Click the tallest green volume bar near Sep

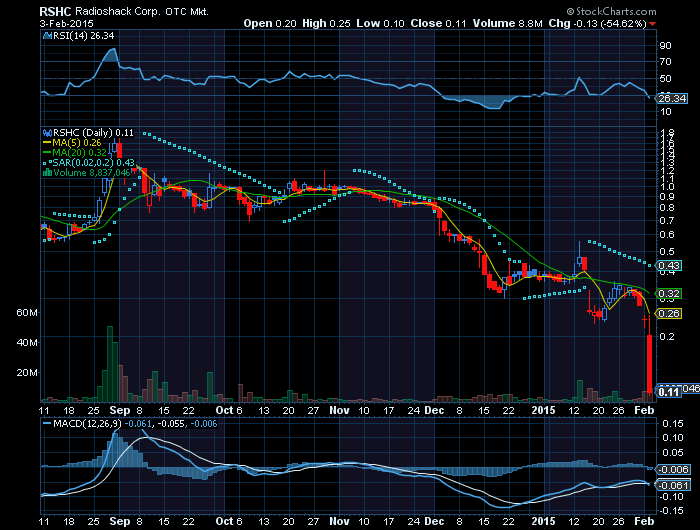click(110, 364)
